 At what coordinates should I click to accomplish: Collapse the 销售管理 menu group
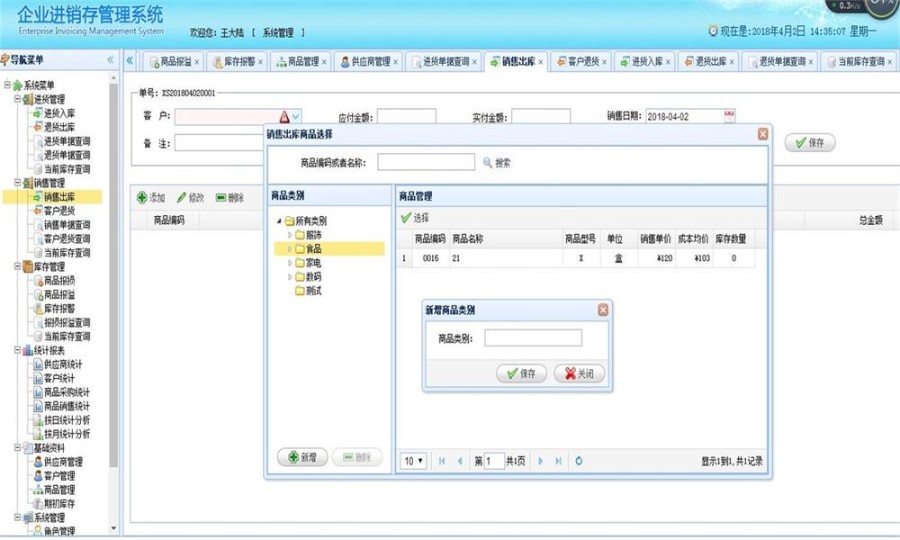(x=17, y=183)
